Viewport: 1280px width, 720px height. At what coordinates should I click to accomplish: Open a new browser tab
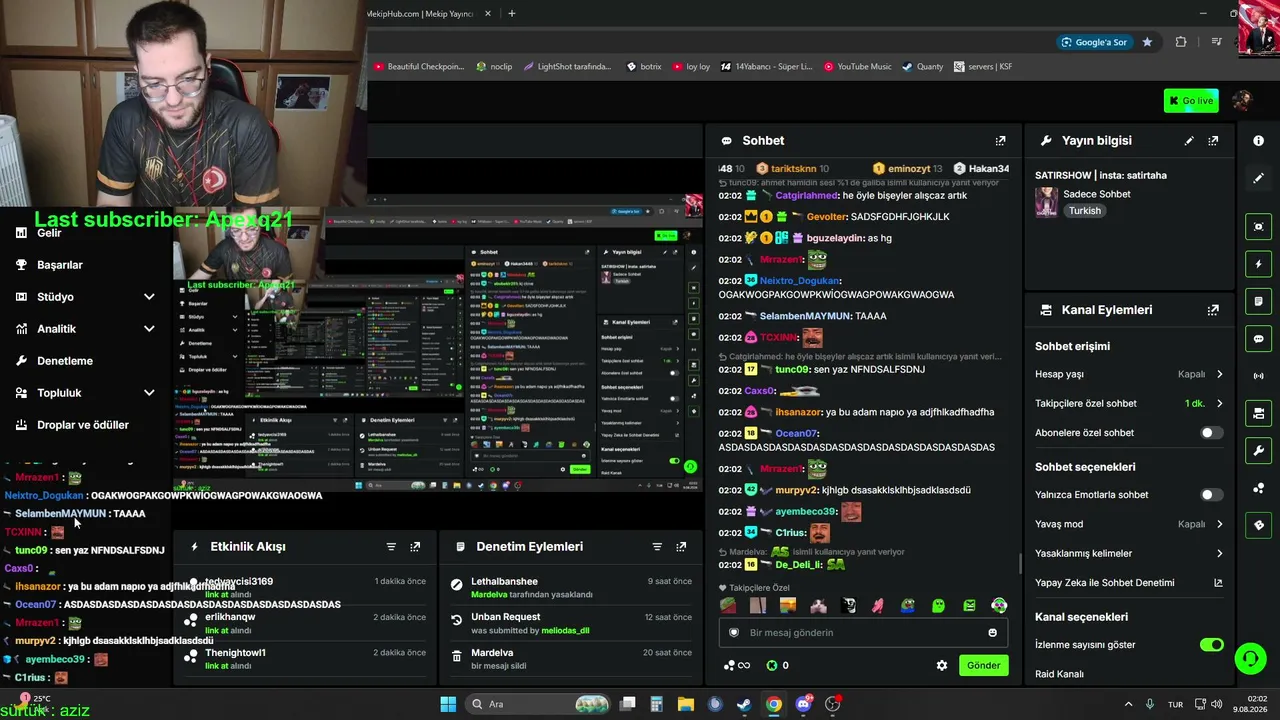click(512, 14)
